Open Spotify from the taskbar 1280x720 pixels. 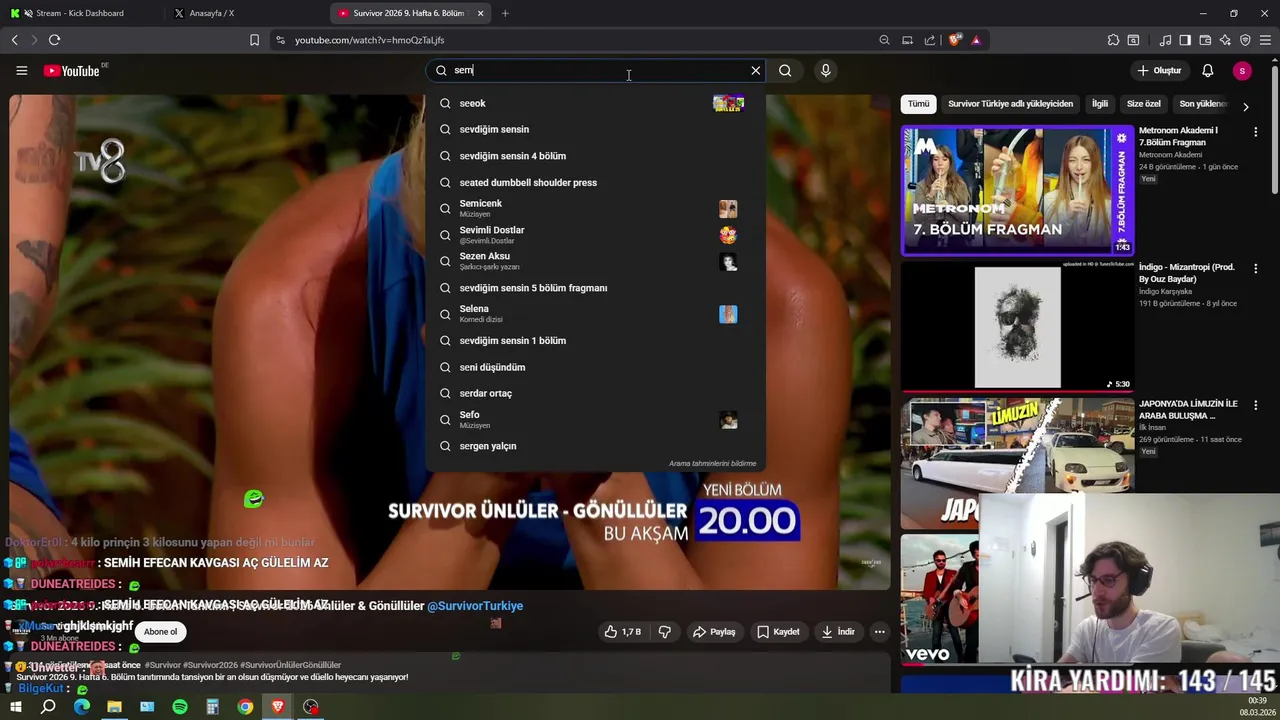click(180, 707)
